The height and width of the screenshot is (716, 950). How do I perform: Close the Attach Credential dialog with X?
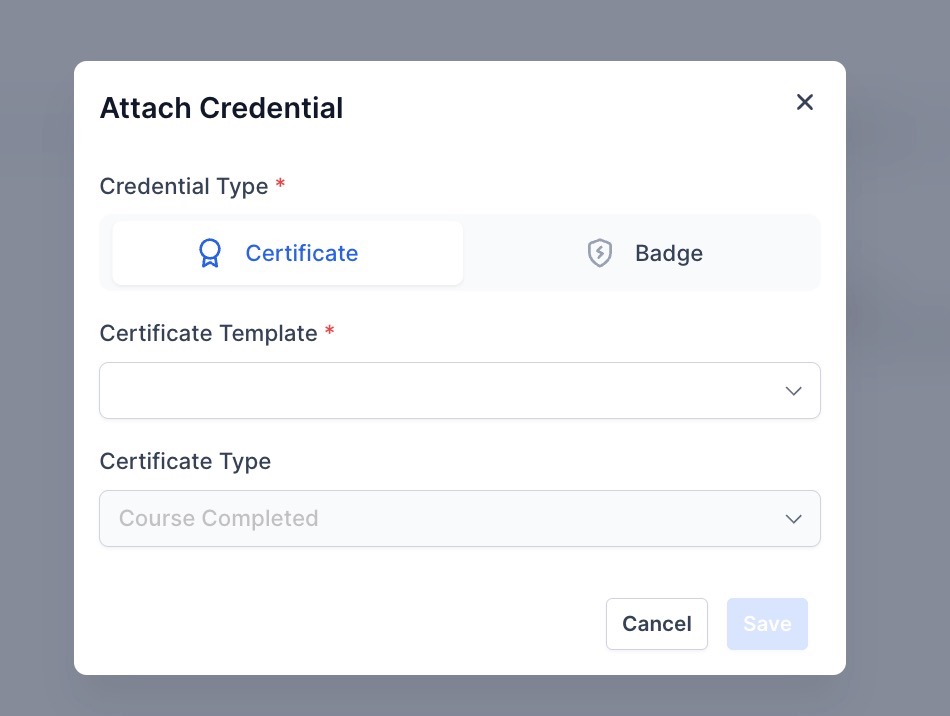click(x=805, y=102)
